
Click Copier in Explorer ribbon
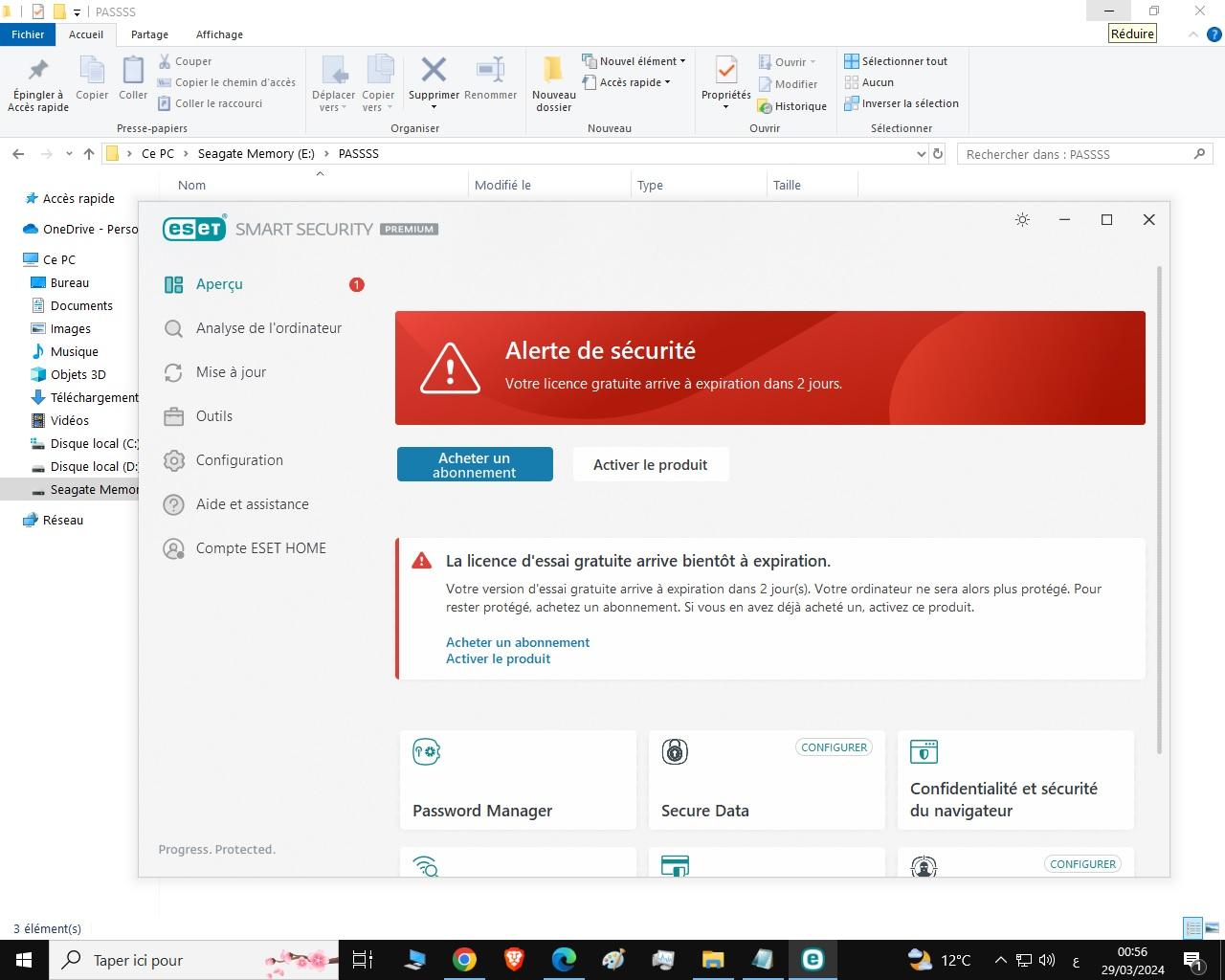tap(92, 78)
